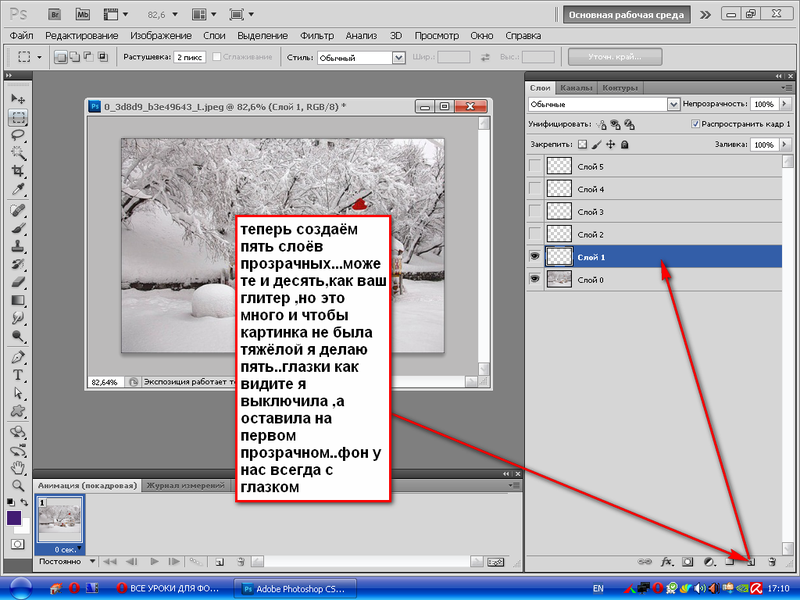800x600 pixels.
Task: Open the blend mode dropdown Обычные
Action: [x=604, y=104]
